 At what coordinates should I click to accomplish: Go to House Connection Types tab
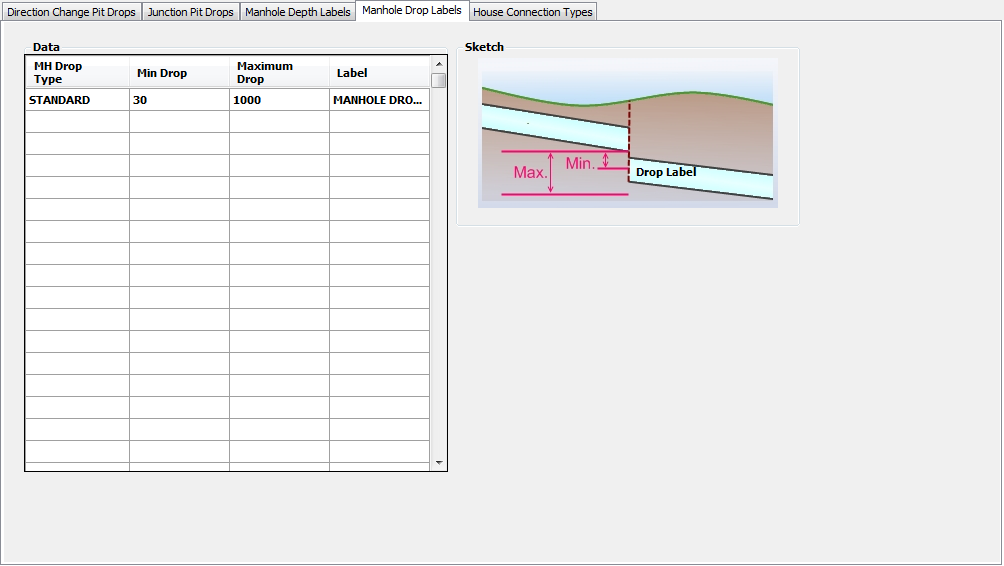533,12
